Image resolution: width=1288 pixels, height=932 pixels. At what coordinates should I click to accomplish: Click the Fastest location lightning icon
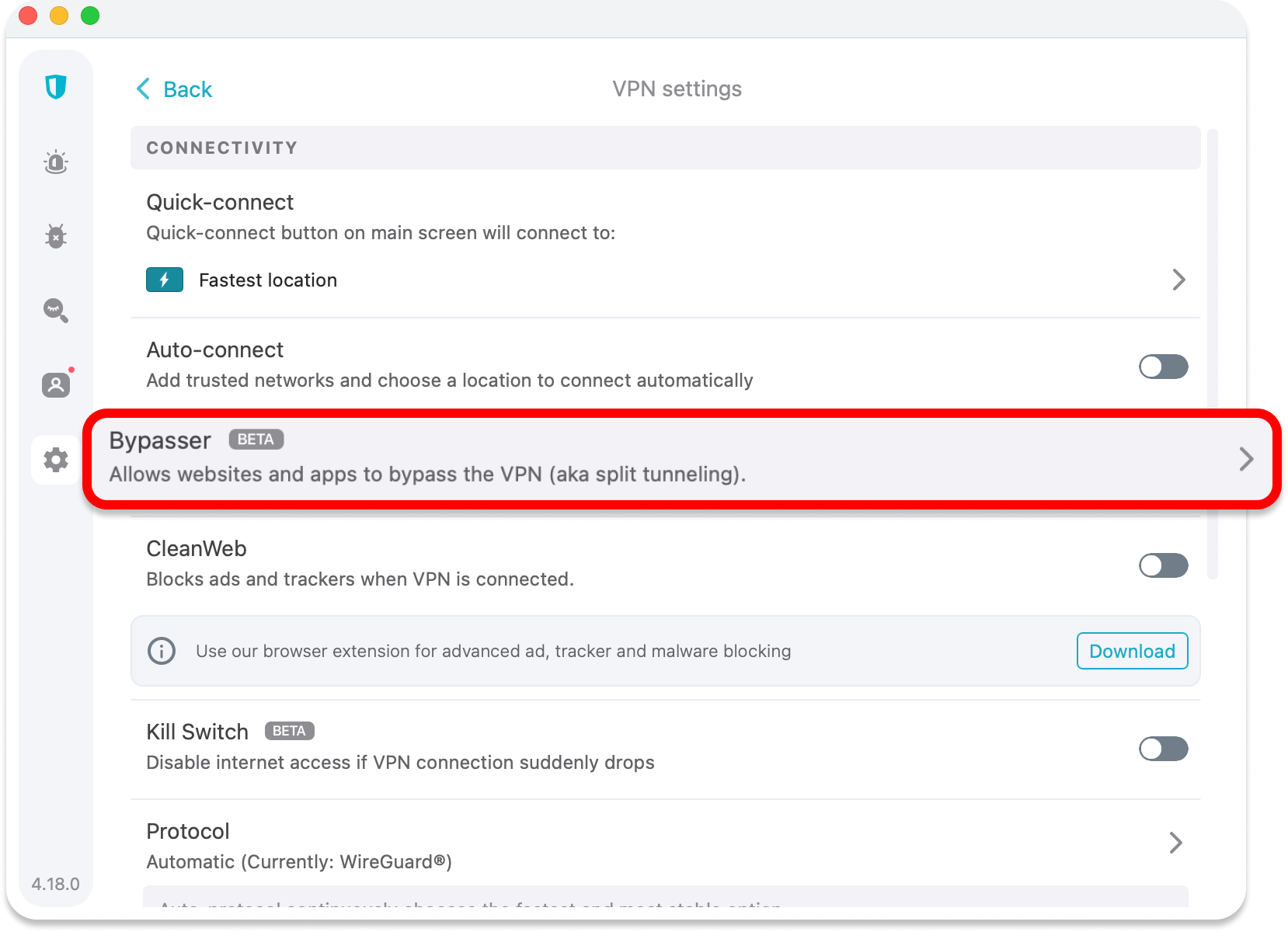click(165, 280)
